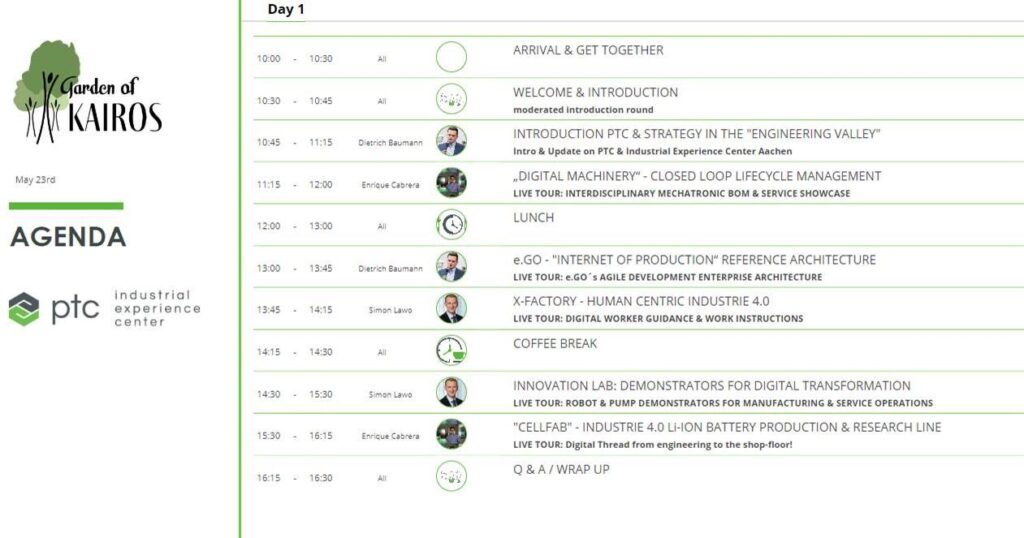Click the May 23rd date label
Viewport: 1024px width, 538px height.
tap(35, 180)
